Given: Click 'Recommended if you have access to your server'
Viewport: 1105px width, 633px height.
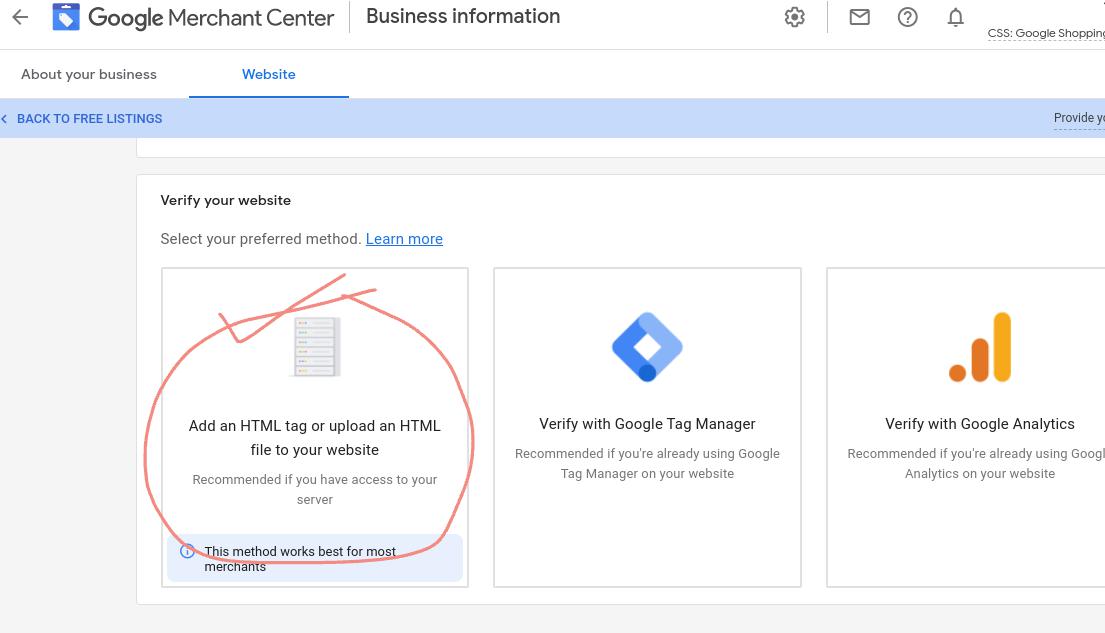Looking at the screenshot, I should (314, 489).
